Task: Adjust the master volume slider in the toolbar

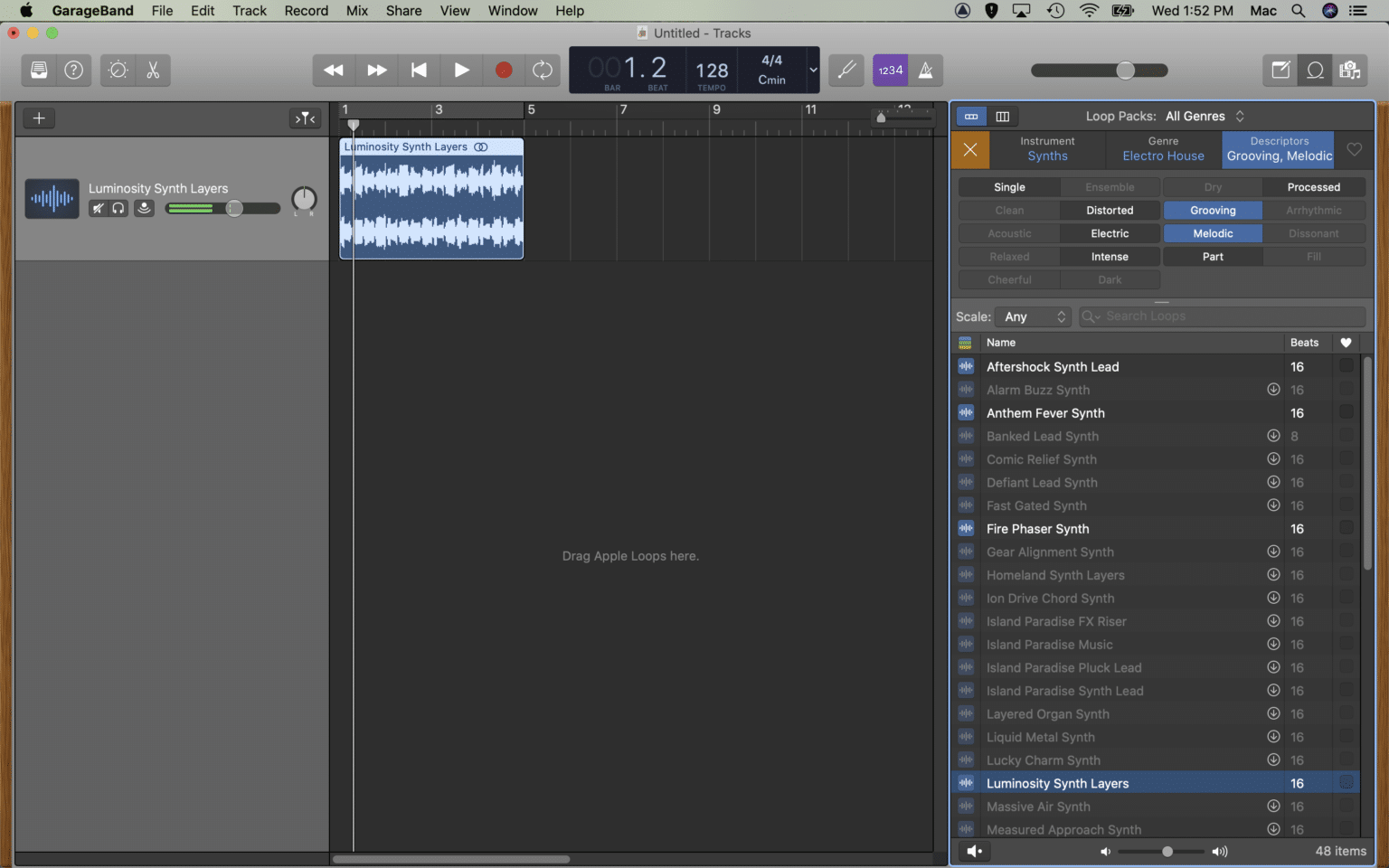Action: click(x=1124, y=70)
